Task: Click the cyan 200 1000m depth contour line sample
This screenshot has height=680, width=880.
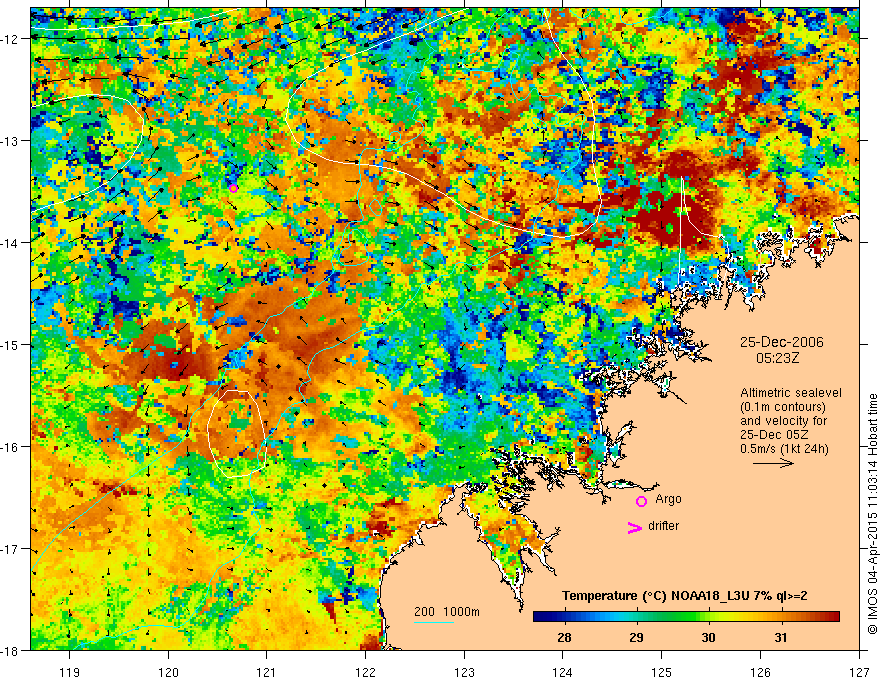Action: tap(434, 622)
